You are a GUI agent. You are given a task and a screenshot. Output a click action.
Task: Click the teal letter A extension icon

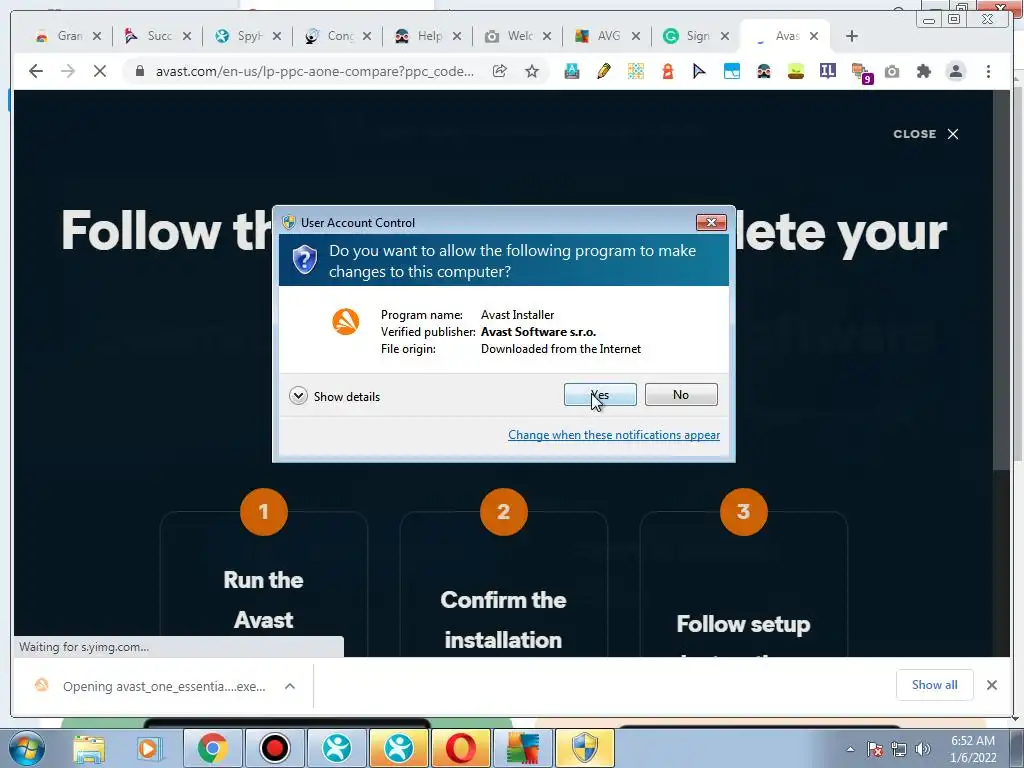(571, 71)
